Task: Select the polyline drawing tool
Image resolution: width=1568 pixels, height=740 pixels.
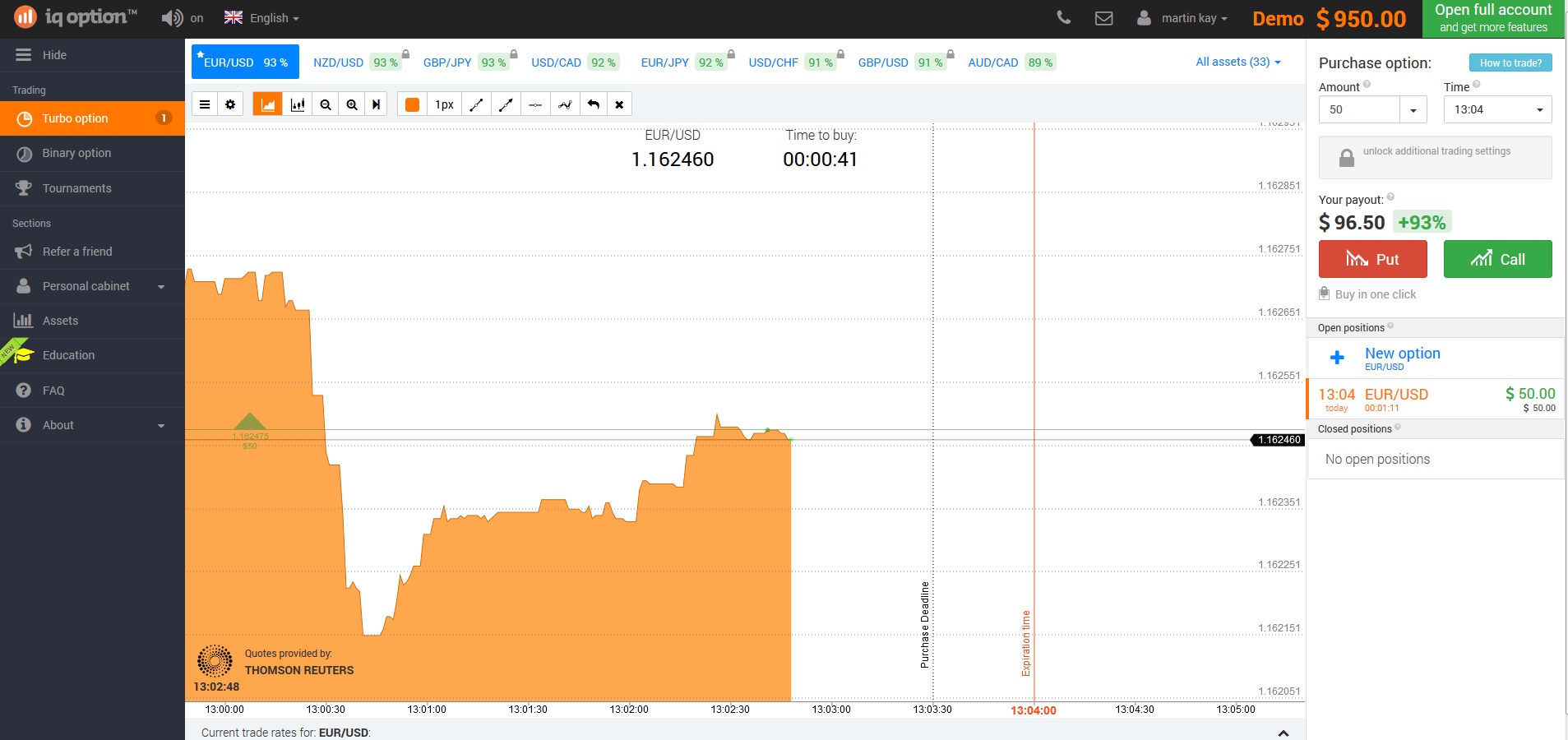Action: tap(565, 104)
